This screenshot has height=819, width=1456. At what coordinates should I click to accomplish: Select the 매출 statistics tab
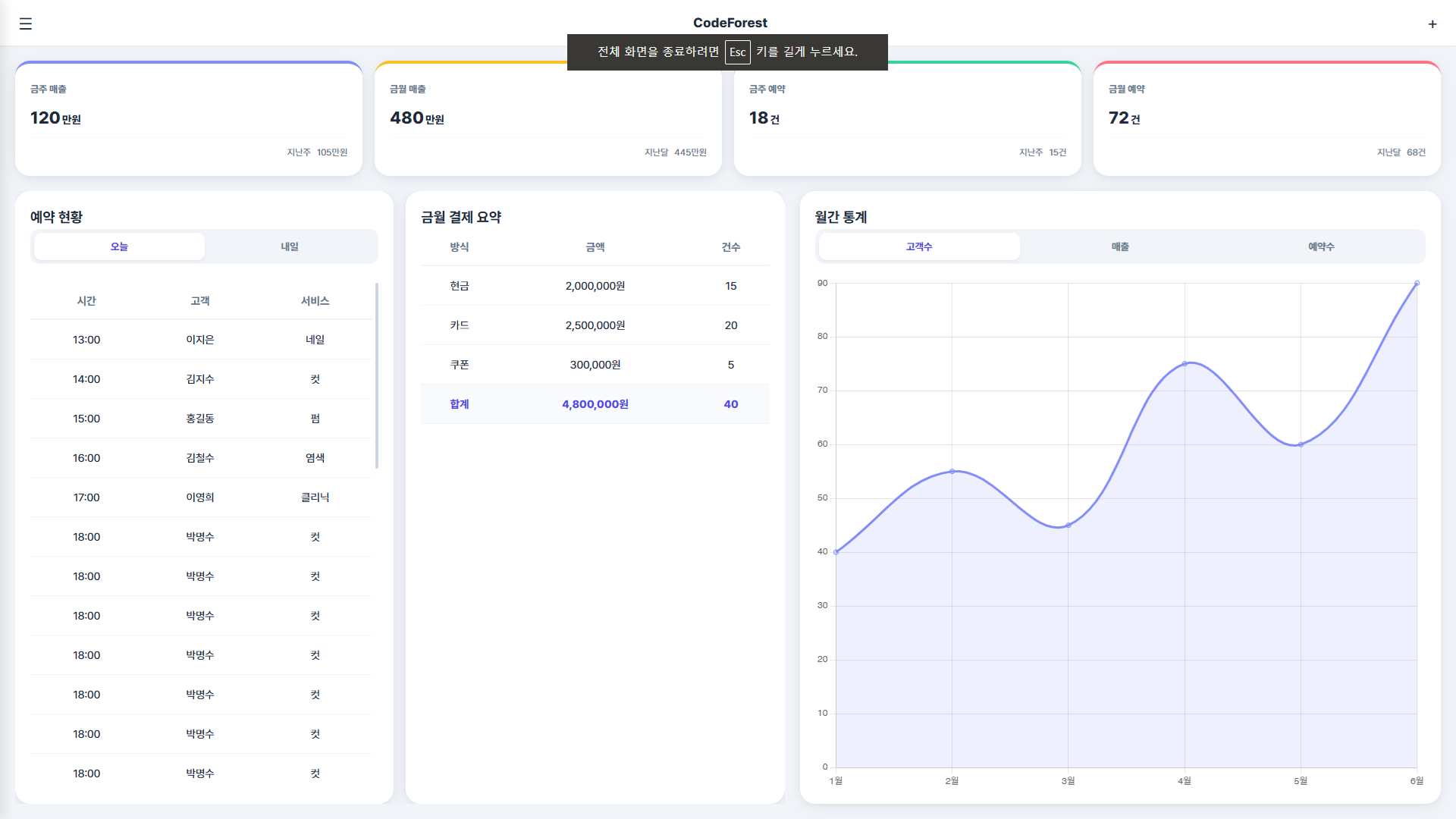click(1120, 246)
